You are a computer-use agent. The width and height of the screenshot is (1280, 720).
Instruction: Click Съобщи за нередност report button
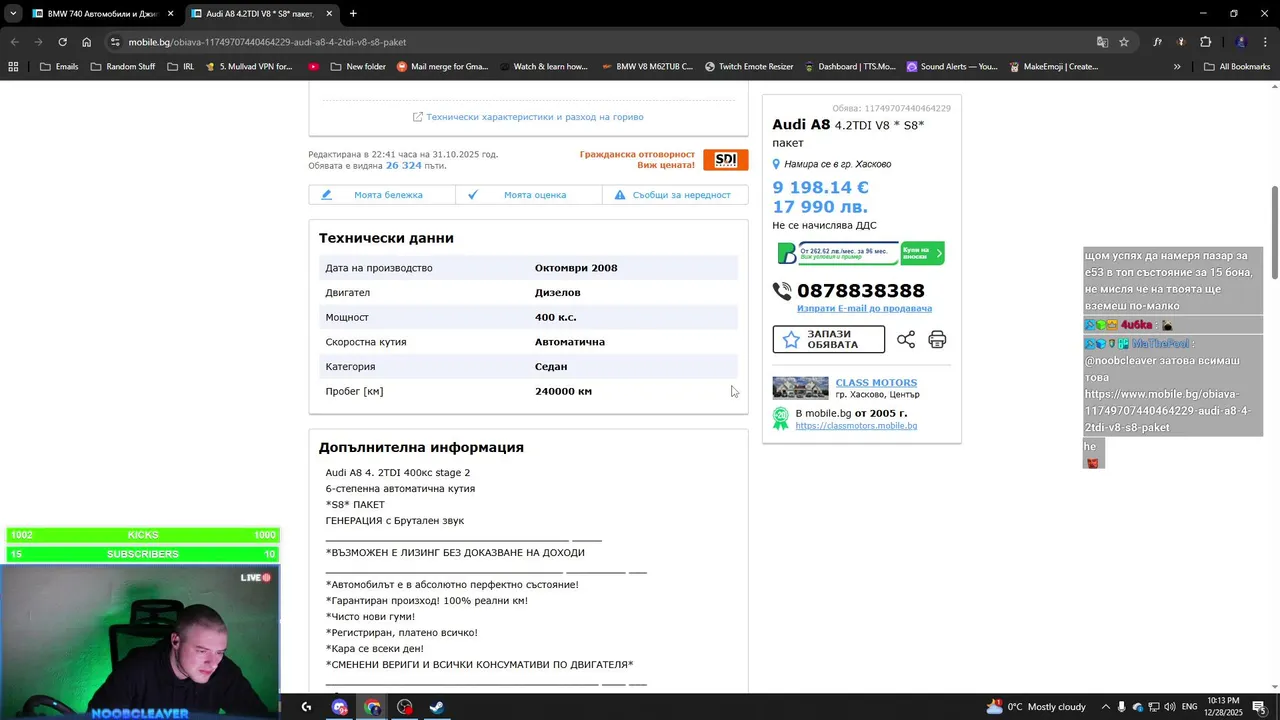pyautogui.click(x=675, y=195)
